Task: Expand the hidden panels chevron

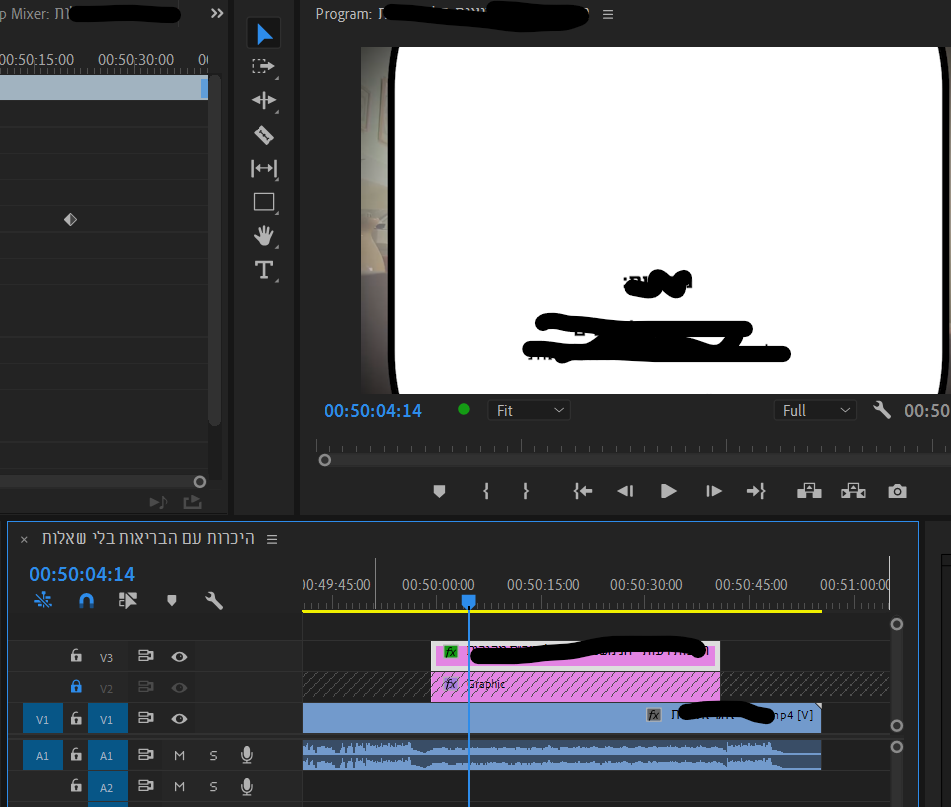Action: tap(217, 14)
